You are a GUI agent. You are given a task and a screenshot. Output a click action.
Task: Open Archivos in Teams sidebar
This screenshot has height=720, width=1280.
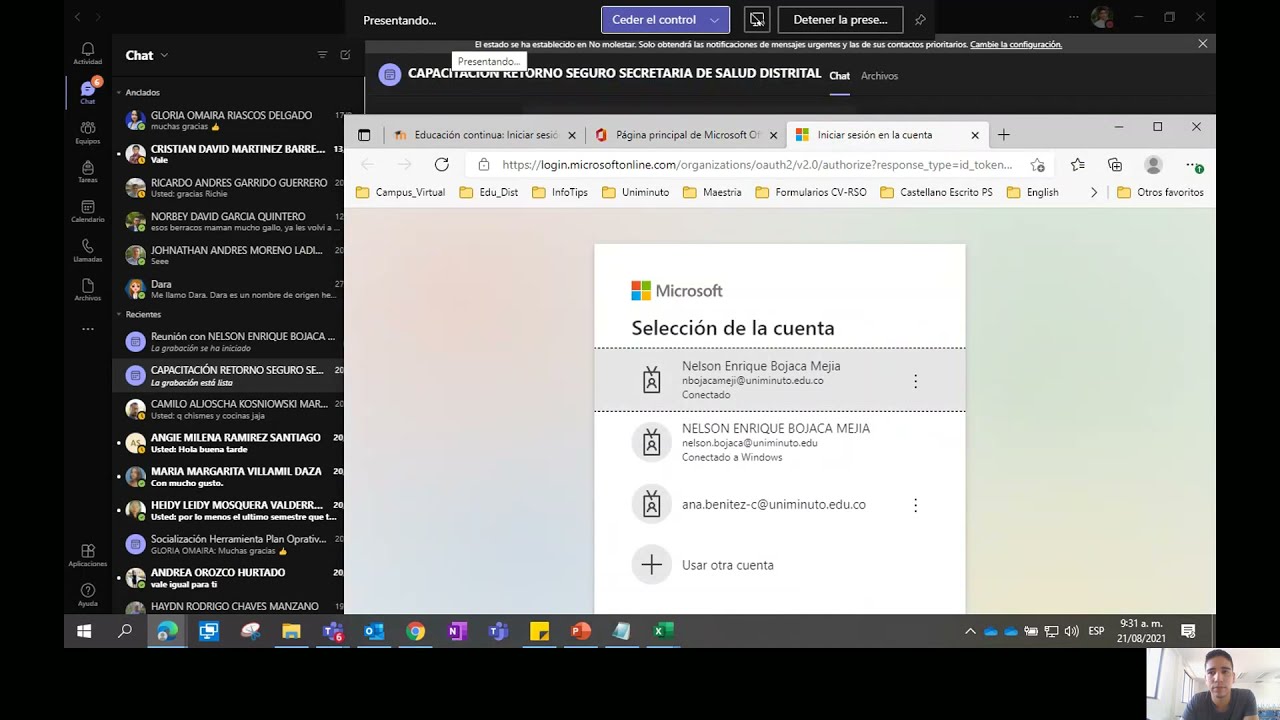click(x=88, y=289)
